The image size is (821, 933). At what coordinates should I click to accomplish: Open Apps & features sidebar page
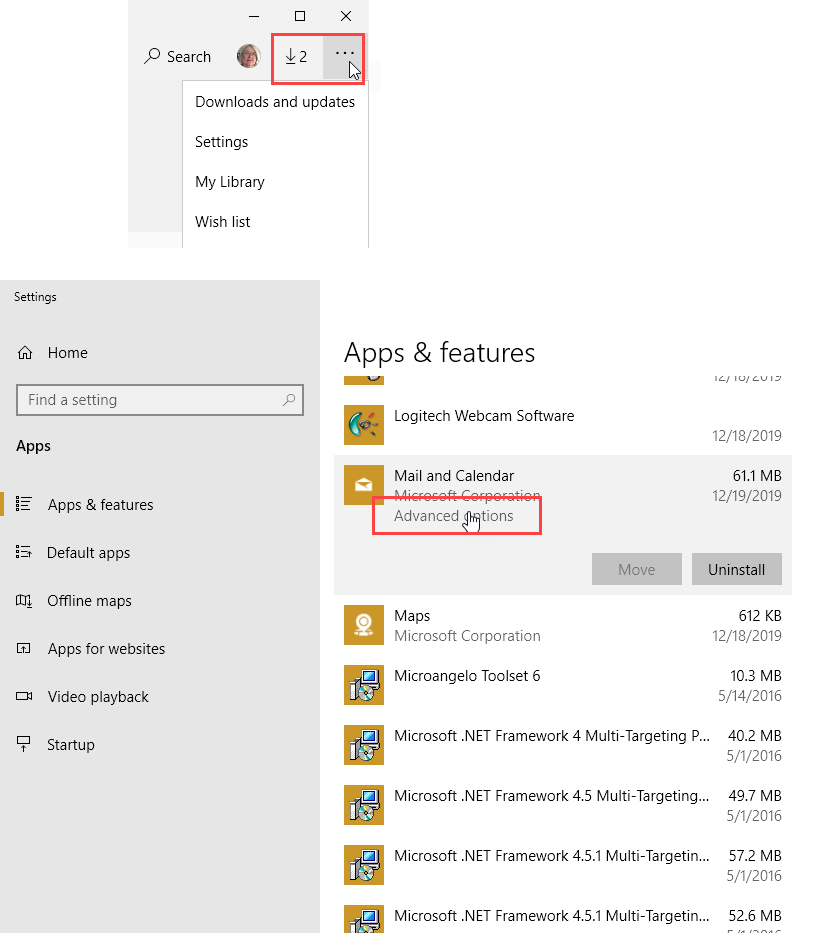point(101,505)
